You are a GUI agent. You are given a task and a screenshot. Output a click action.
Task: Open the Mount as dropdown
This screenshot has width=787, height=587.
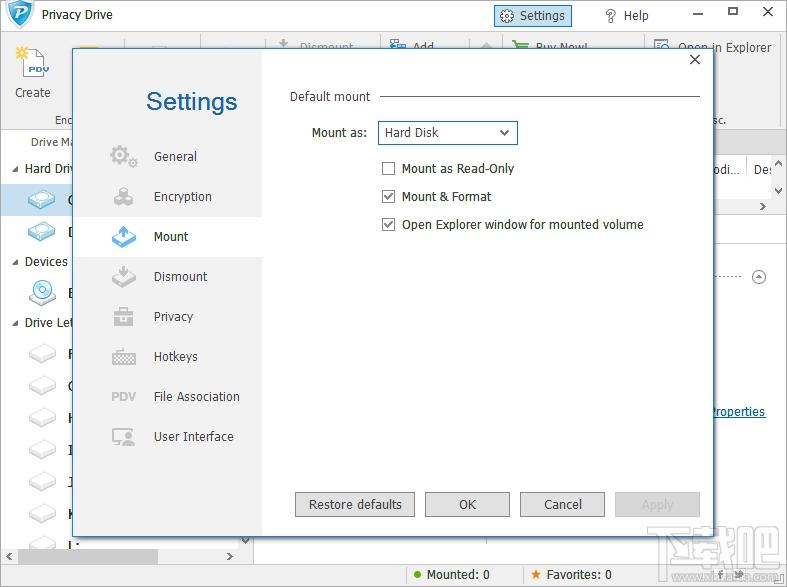(x=447, y=133)
